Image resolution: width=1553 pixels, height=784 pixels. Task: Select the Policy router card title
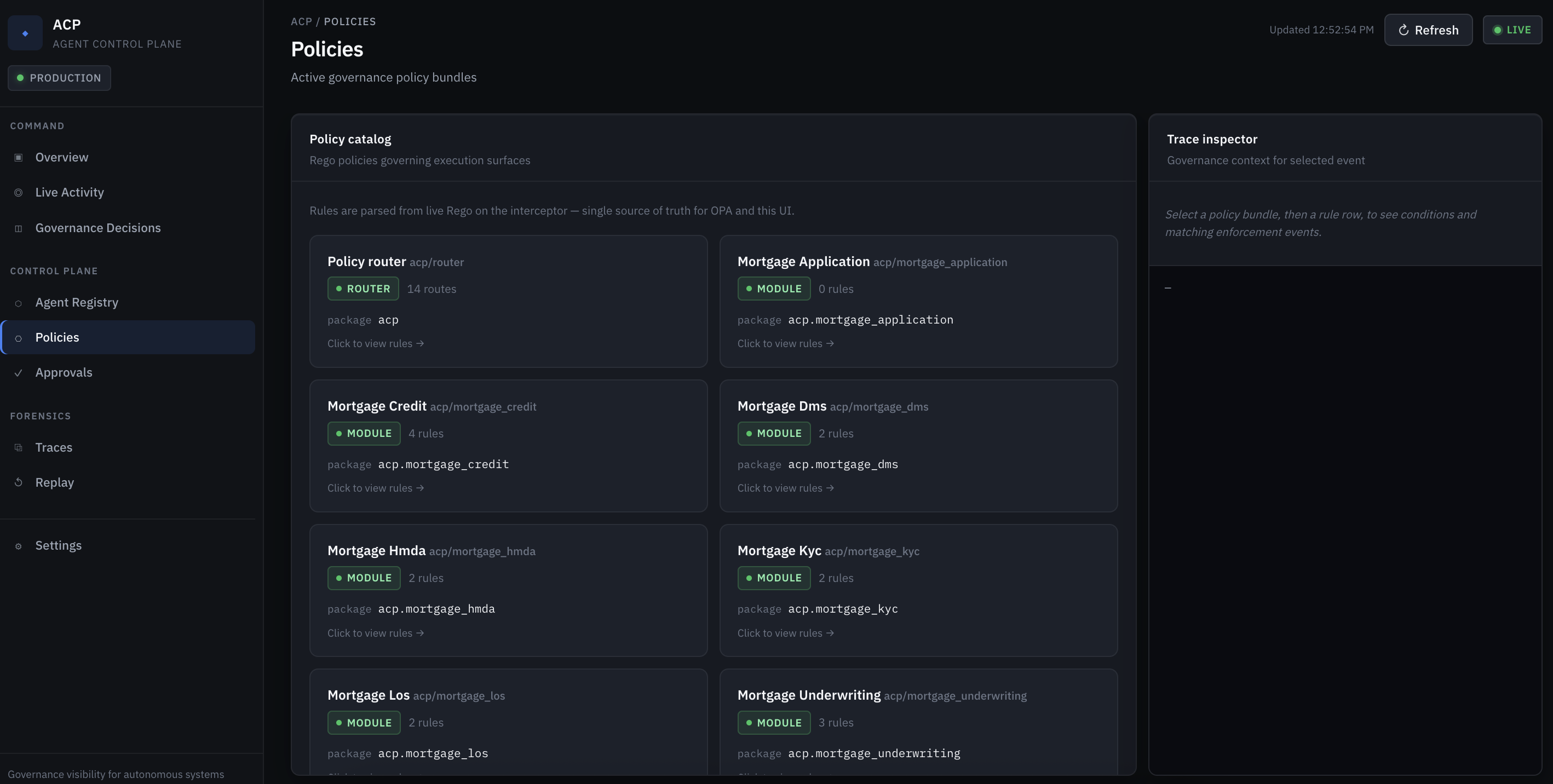click(366, 262)
